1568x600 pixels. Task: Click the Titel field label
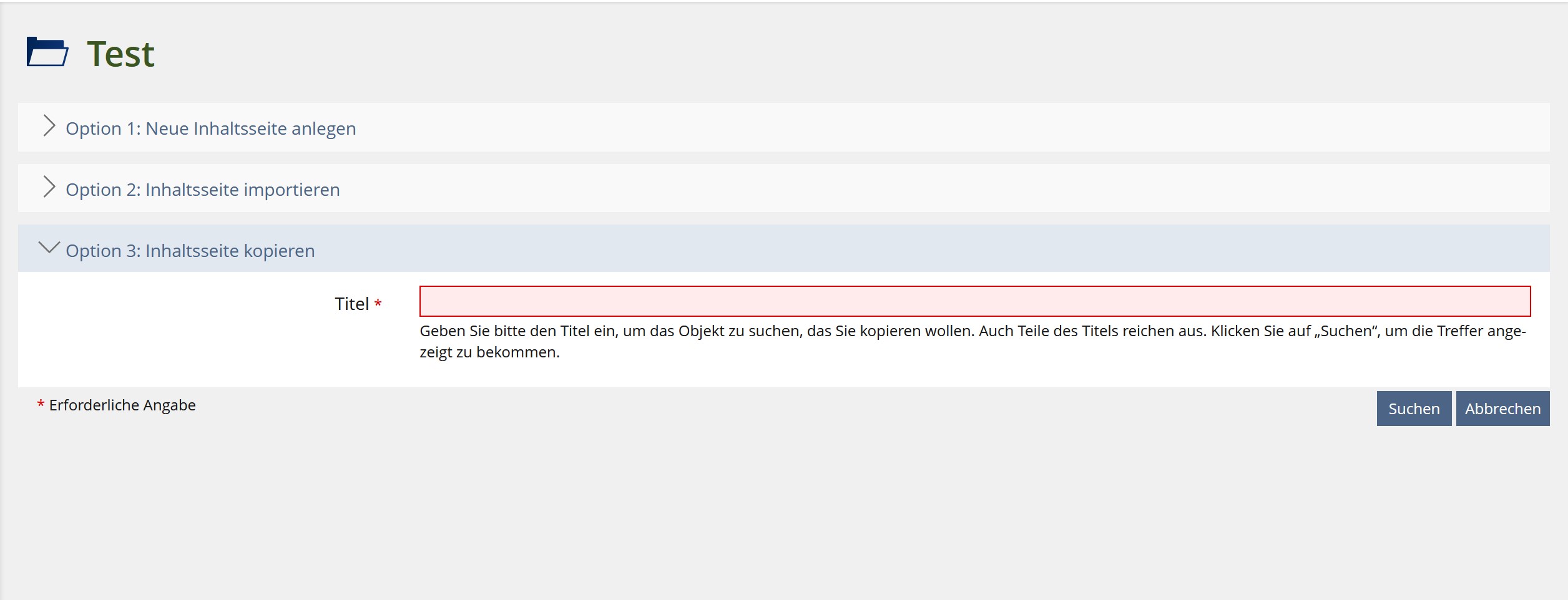click(x=352, y=304)
